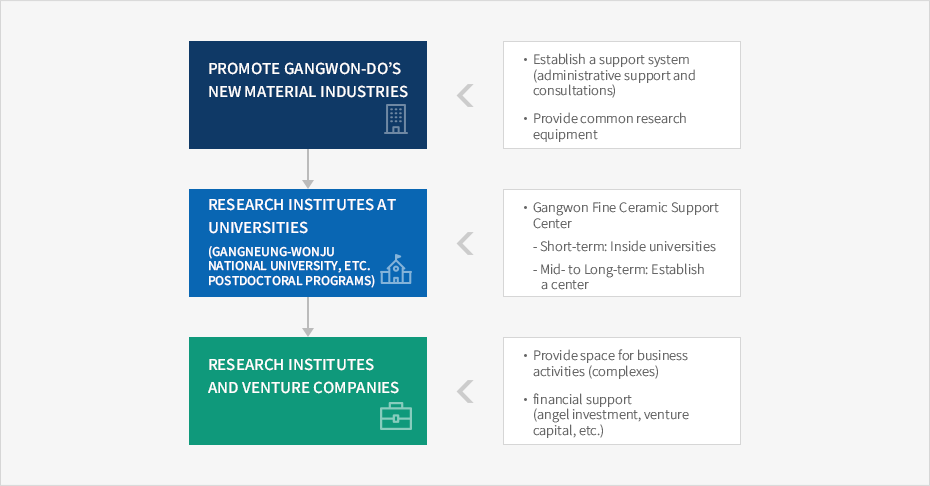The height and width of the screenshot is (486, 930).
Task: Click the empty navy area beside the building icon
Action: pos(285,125)
